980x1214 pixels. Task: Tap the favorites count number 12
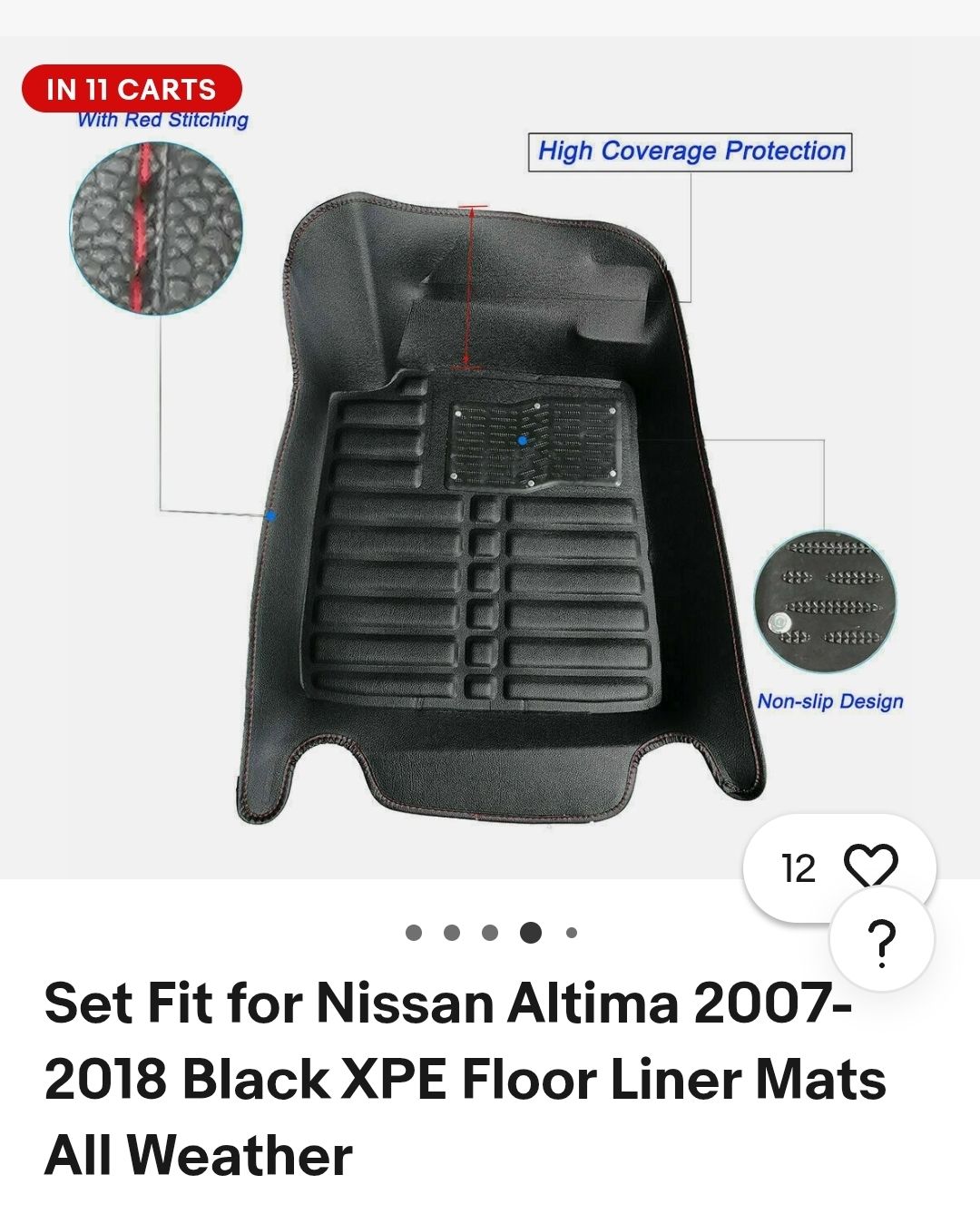tap(799, 869)
